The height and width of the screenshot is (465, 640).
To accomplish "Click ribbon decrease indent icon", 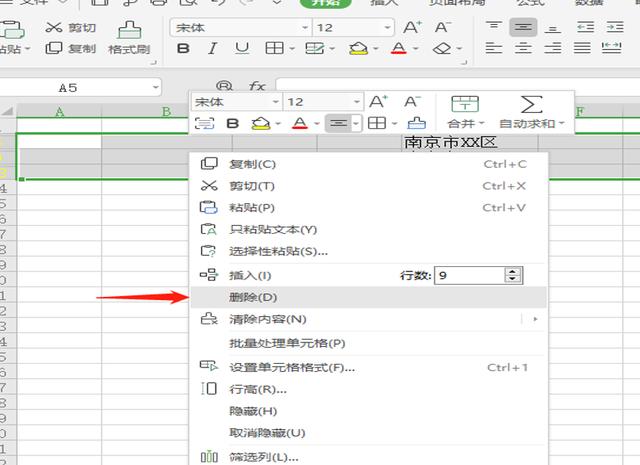I will click(x=585, y=27).
